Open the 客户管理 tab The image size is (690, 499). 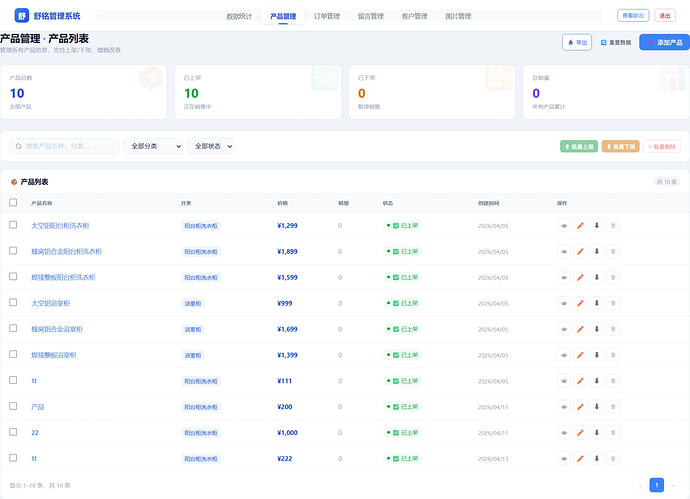tap(414, 16)
